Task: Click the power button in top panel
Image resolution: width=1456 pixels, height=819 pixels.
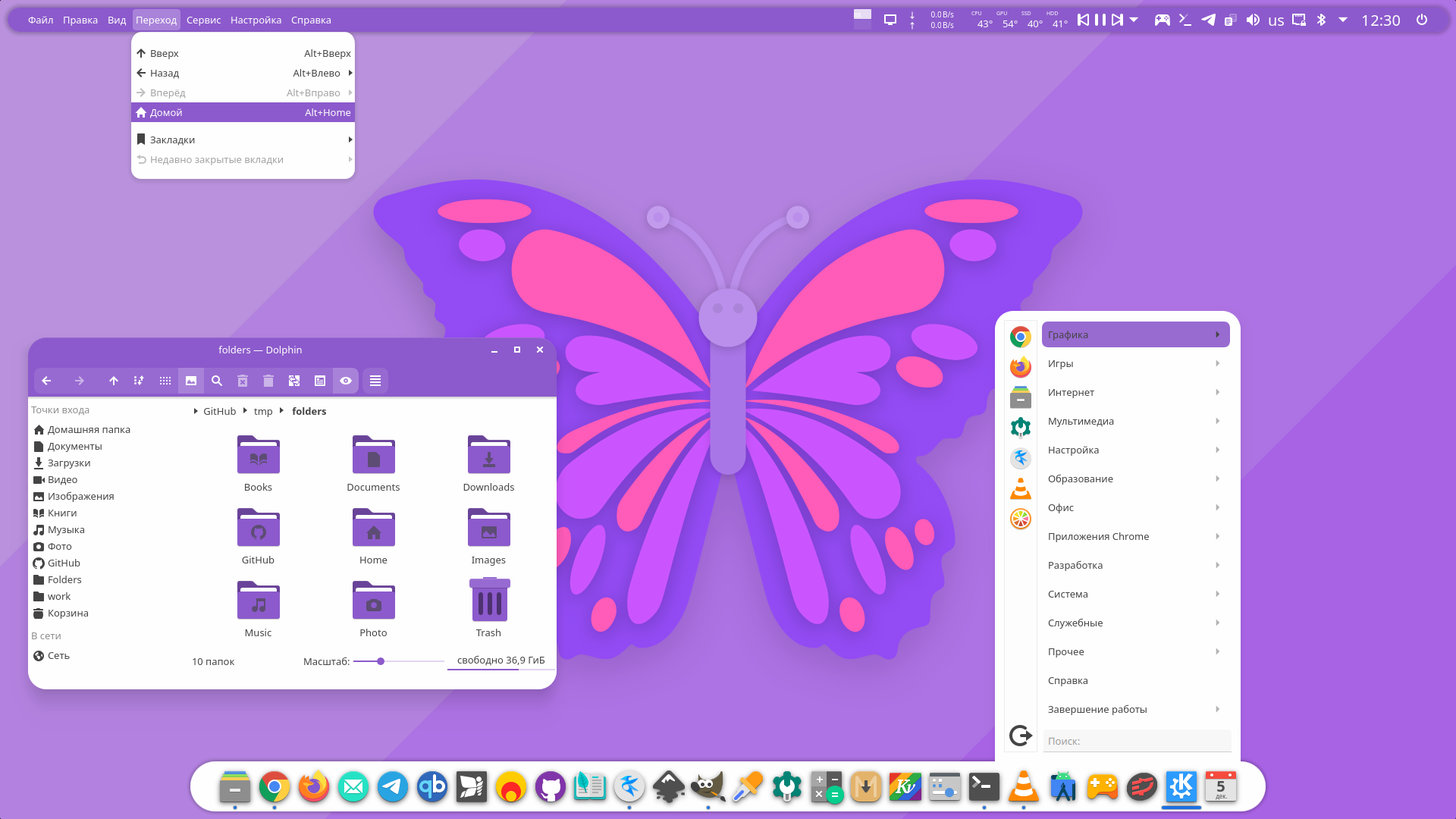Action: 1422,20
